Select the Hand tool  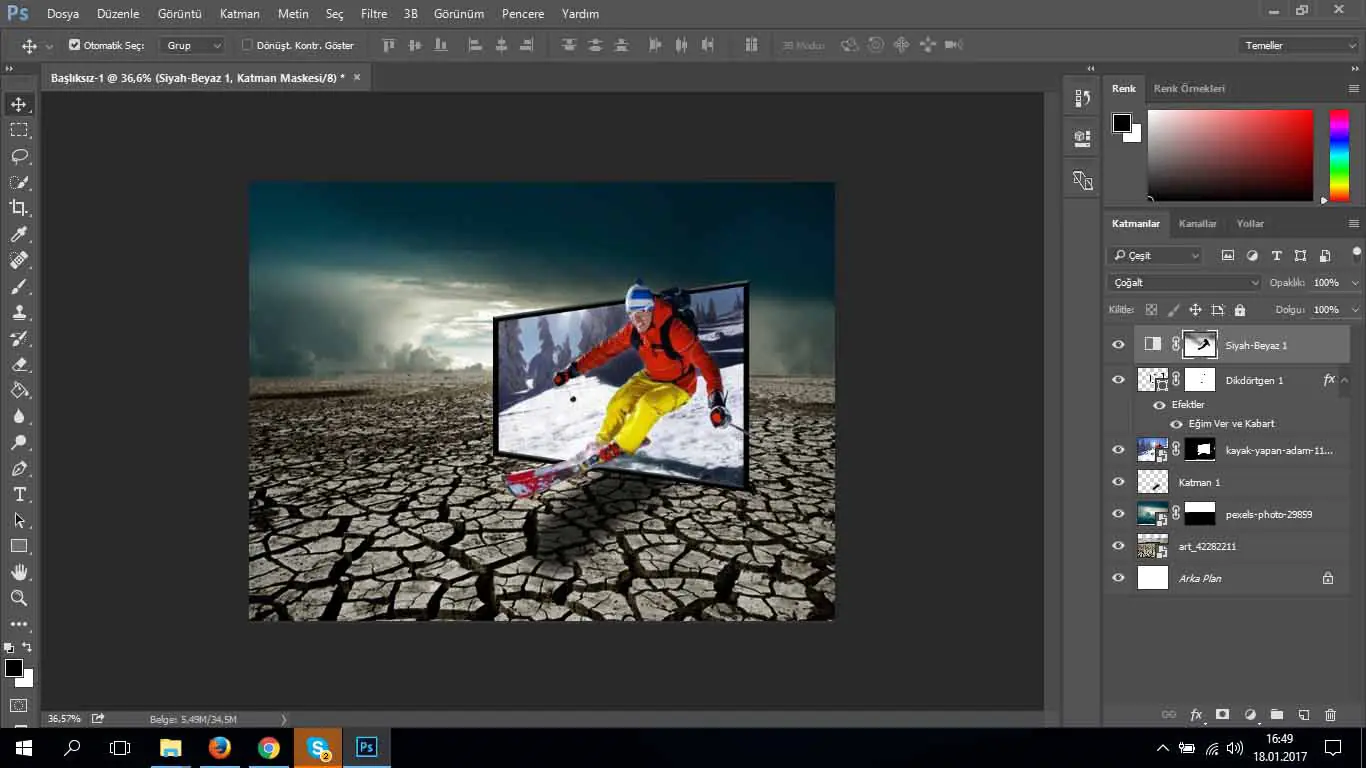tap(19, 572)
